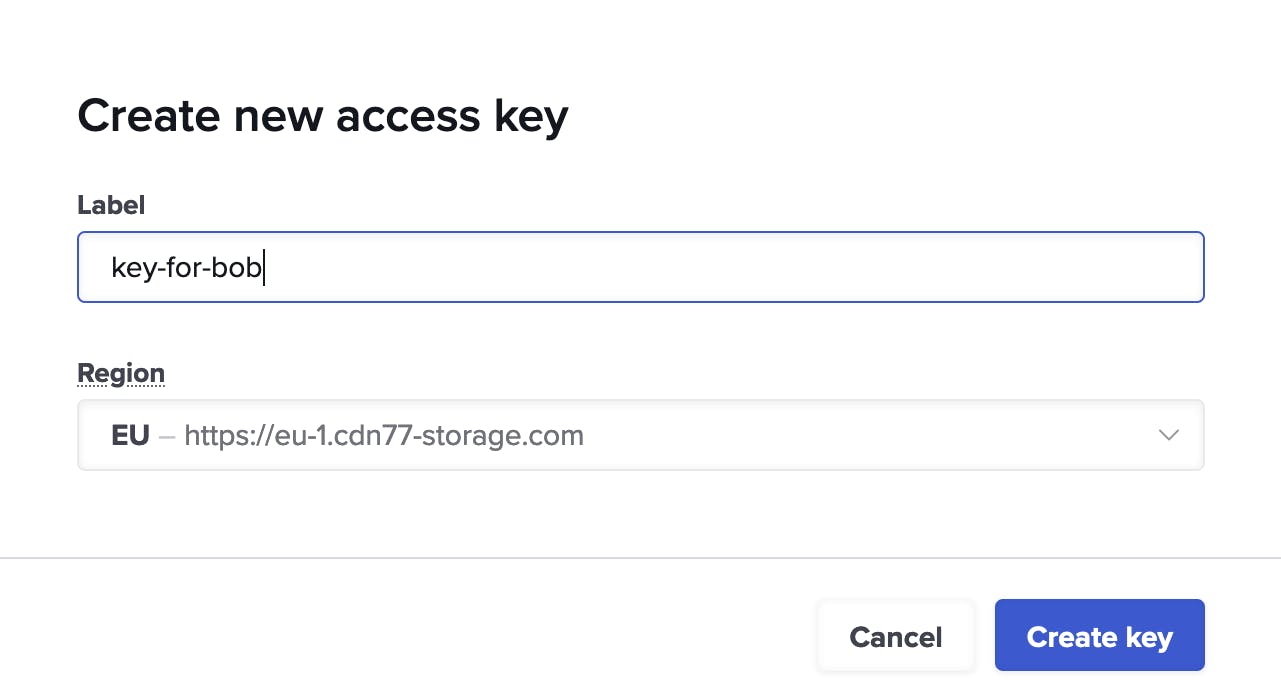Focus the Label input field

point(640,267)
